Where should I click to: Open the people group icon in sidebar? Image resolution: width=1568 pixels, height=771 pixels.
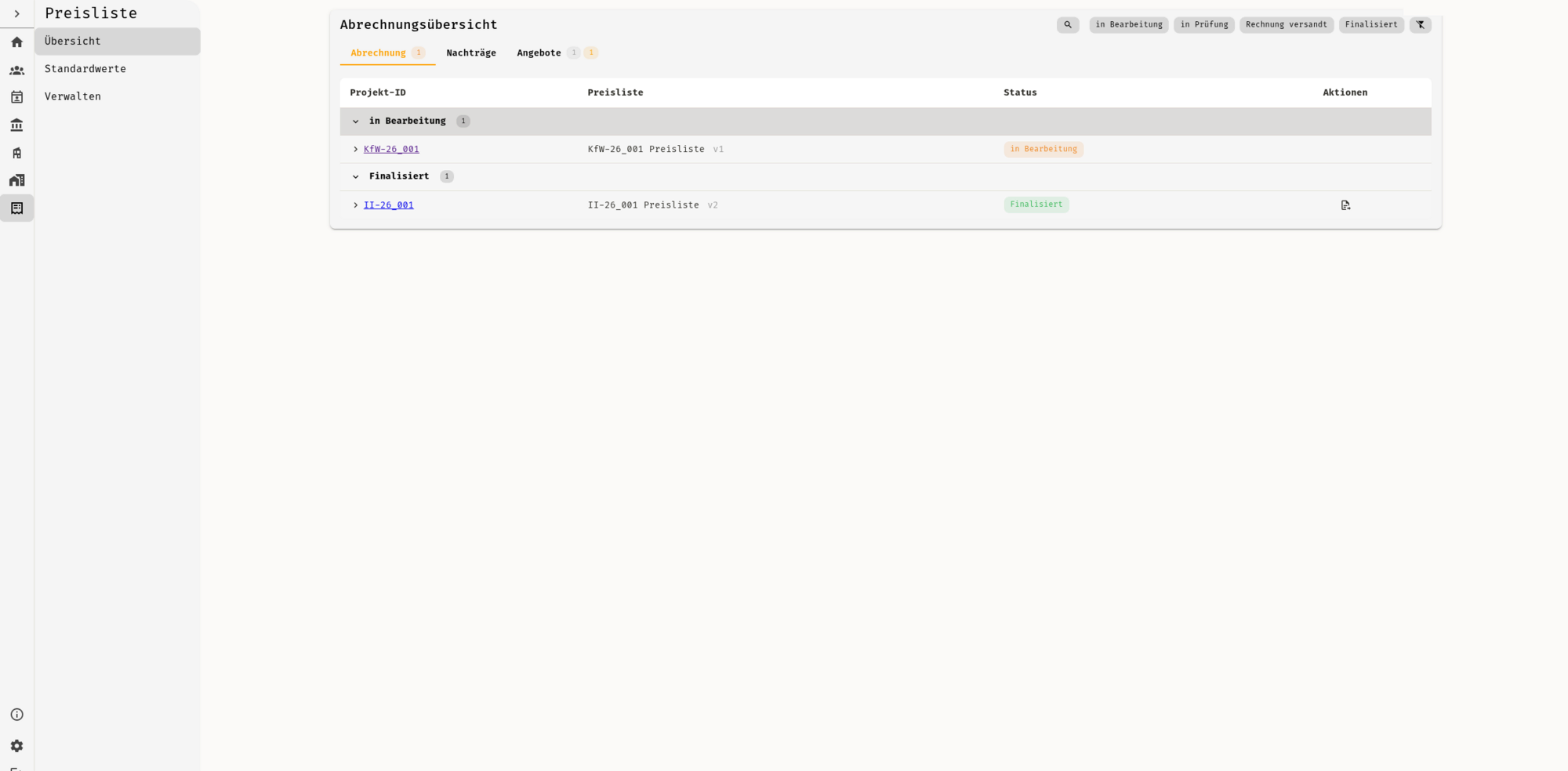pyautogui.click(x=16, y=71)
